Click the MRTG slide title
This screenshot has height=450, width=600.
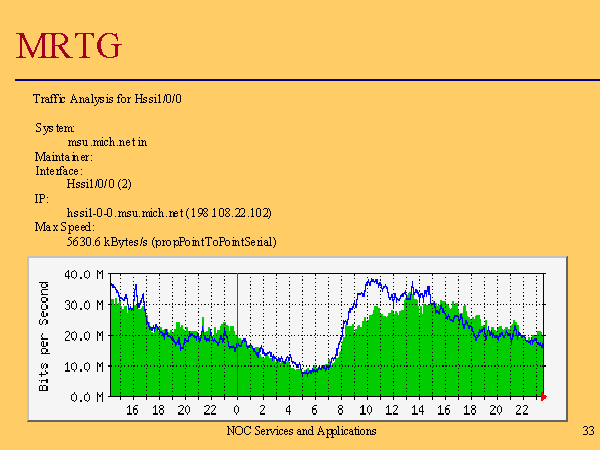[x=70, y=45]
